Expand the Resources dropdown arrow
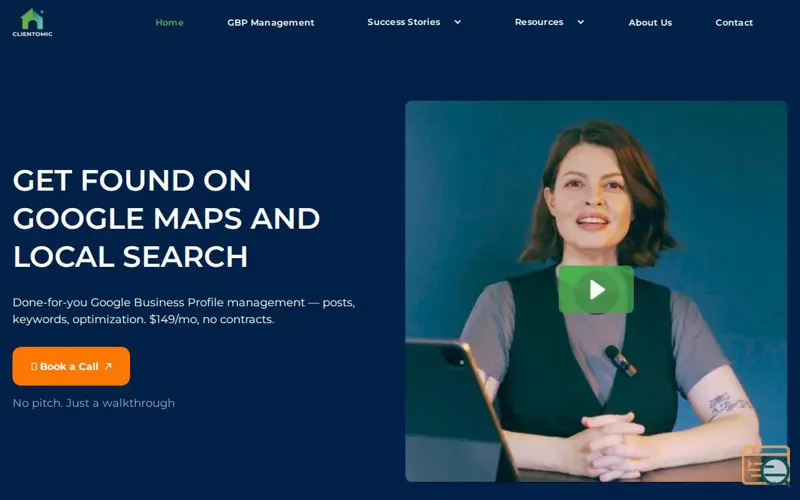 tap(581, 22)
